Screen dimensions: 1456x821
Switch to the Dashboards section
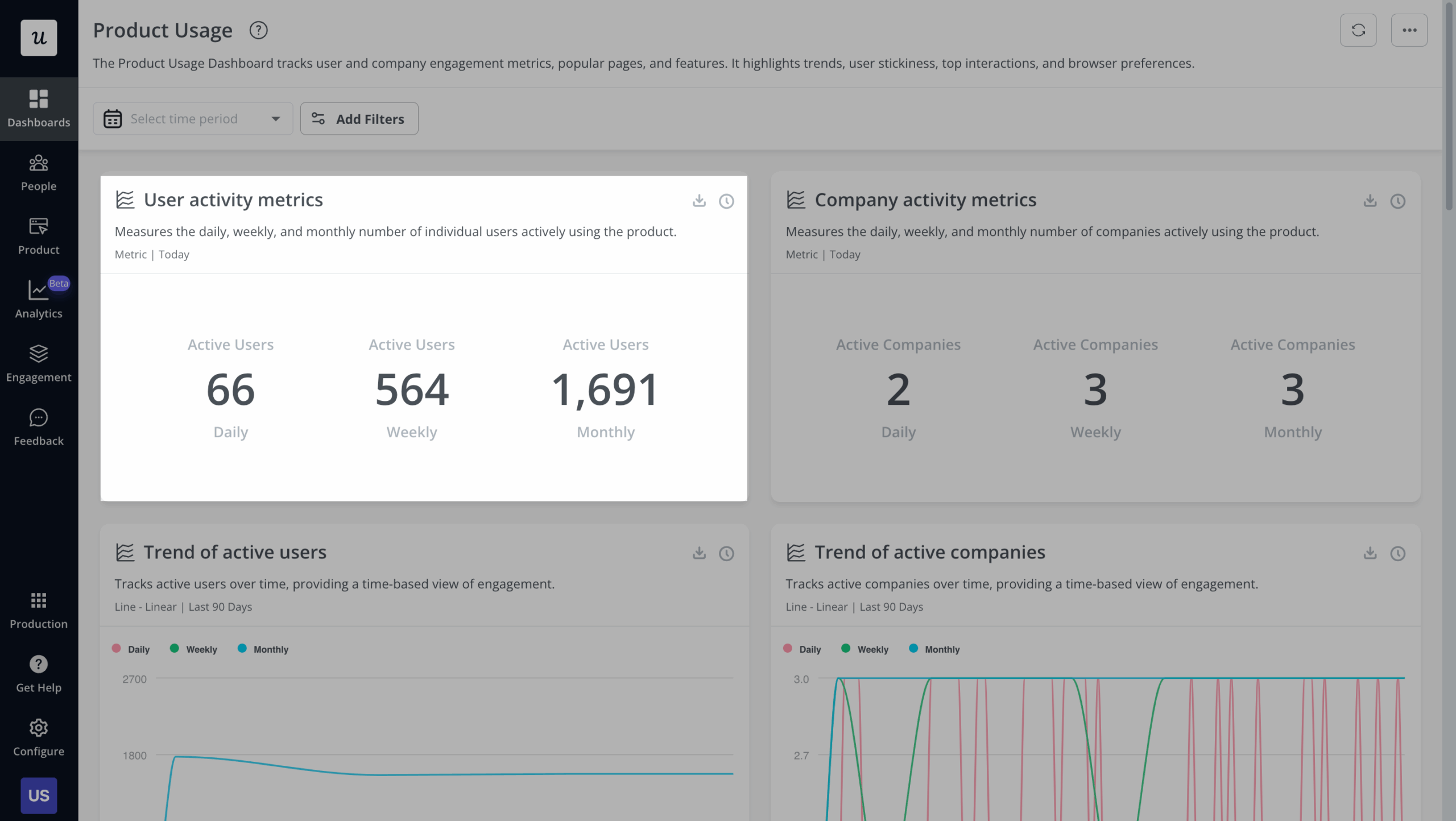click(38, 108)
